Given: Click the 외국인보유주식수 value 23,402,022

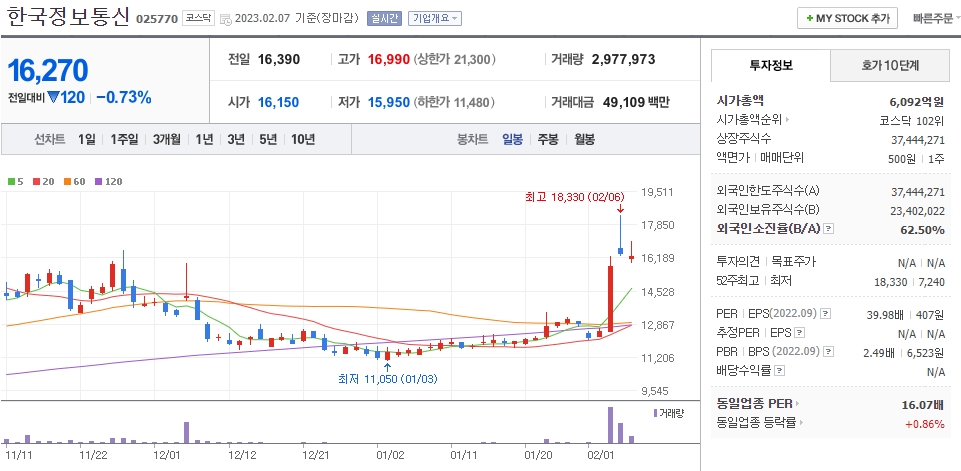Looking at the screenshot, I should (x=917, y=210).
